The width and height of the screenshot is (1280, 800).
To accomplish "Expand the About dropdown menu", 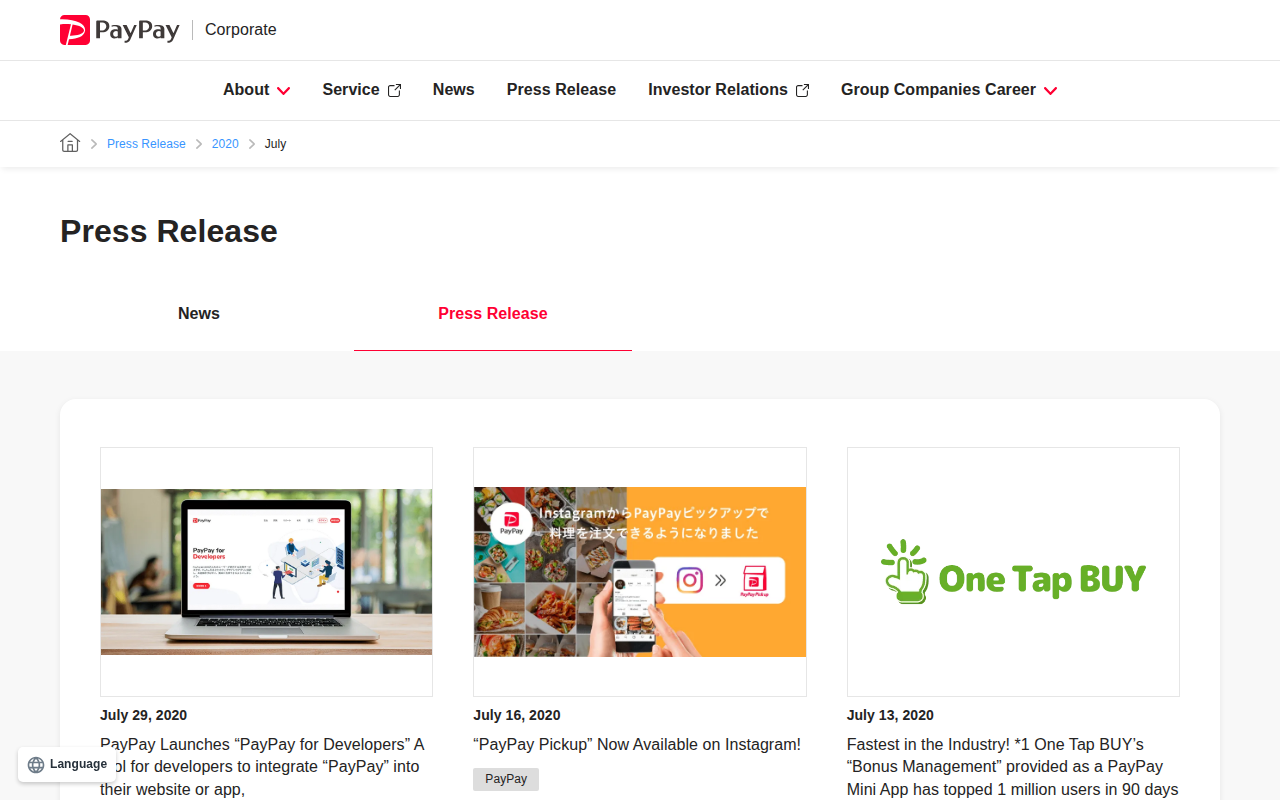I will [x=257, y=90].
